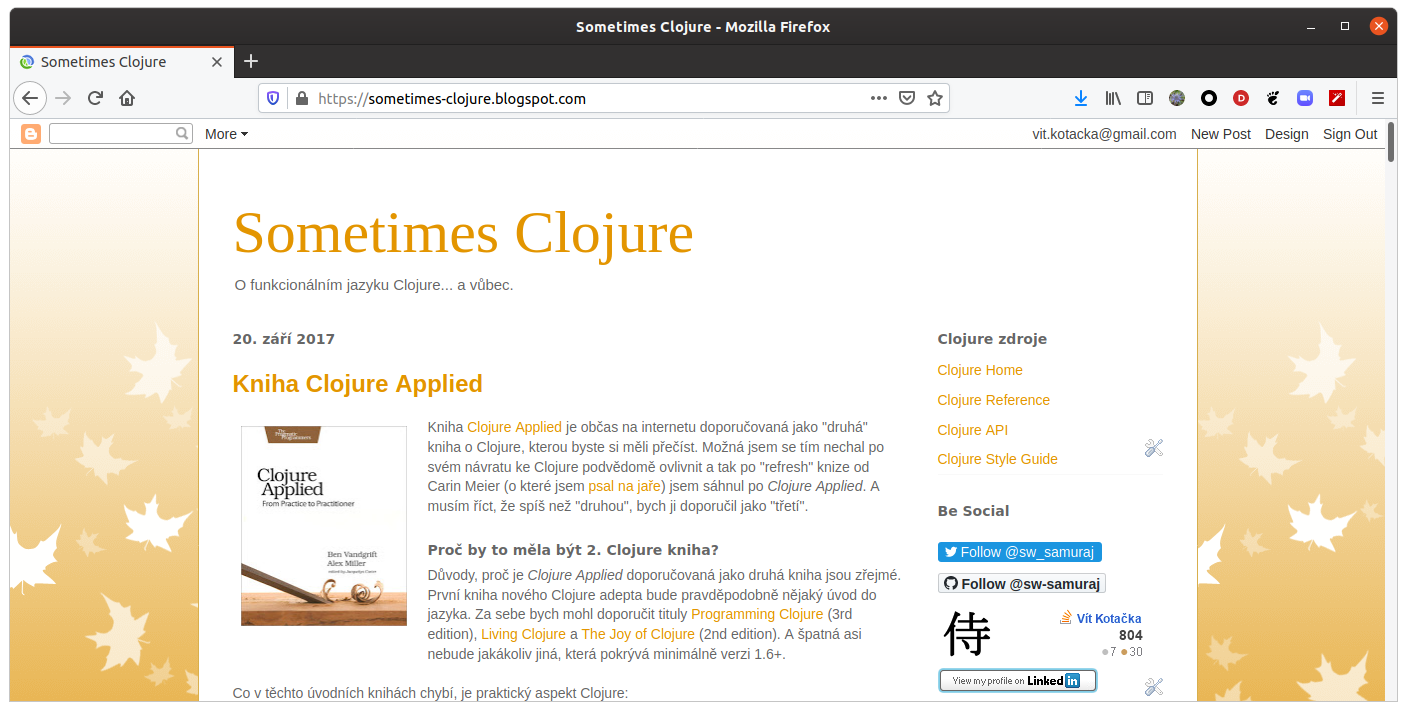The width and height of the screenshot is (1407, 711).
Task: Click the Blogger navbar search field
Action: (x=112, y=133)
